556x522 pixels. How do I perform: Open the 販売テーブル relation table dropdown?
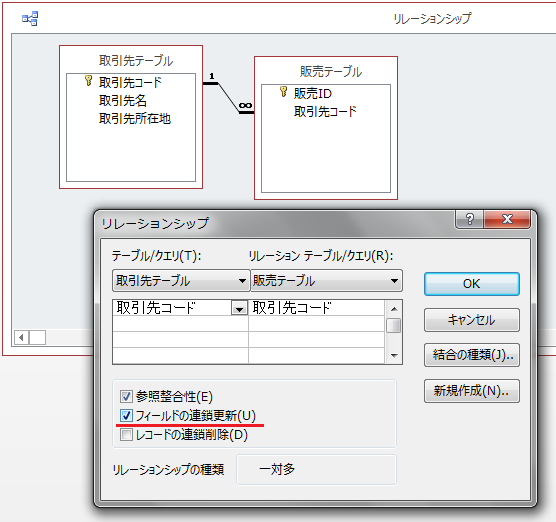click(x=394, y=281)
